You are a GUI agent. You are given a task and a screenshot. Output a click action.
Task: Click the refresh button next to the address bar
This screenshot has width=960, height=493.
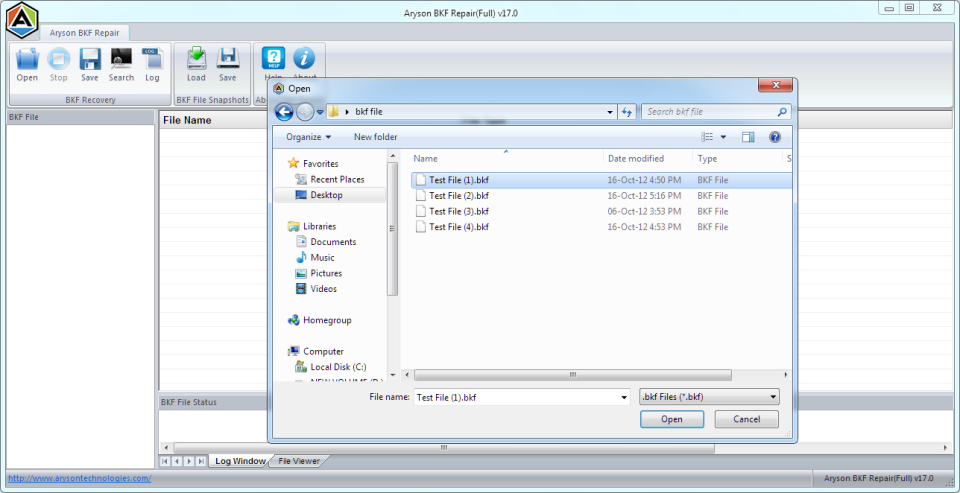click(x=627, y=112)
